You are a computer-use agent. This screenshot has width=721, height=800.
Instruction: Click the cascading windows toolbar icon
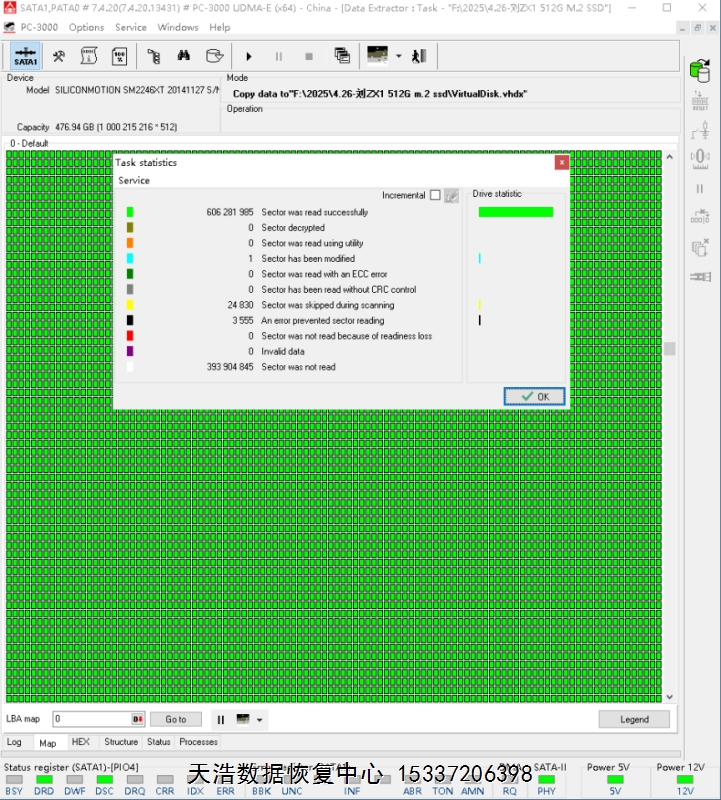tap(342, 56)
